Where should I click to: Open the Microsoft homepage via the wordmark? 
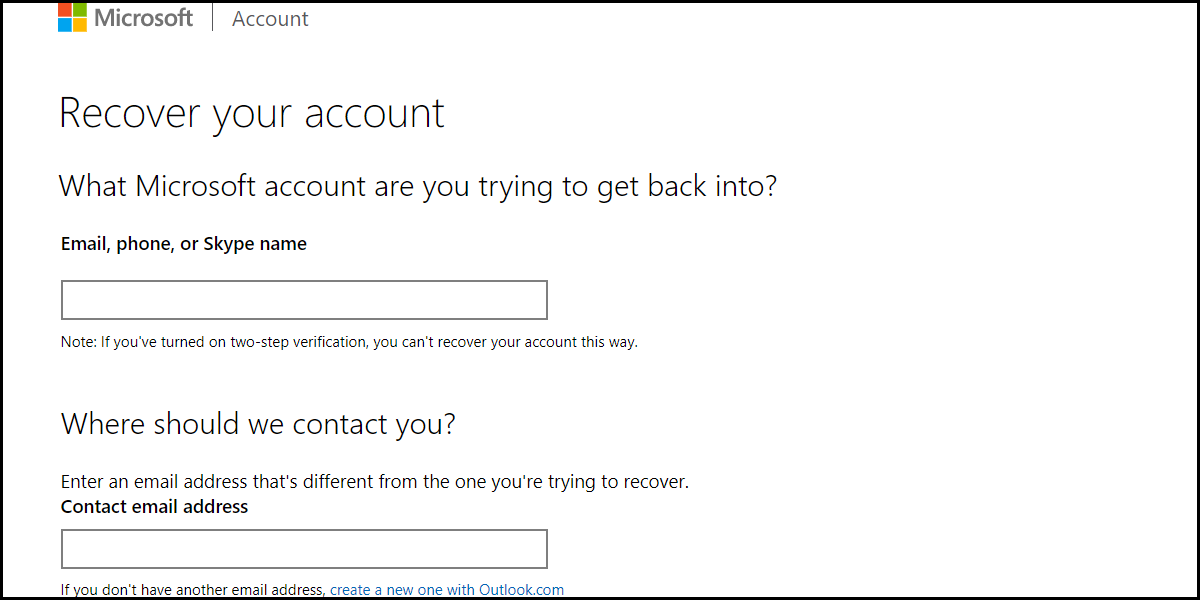(146, 17)
